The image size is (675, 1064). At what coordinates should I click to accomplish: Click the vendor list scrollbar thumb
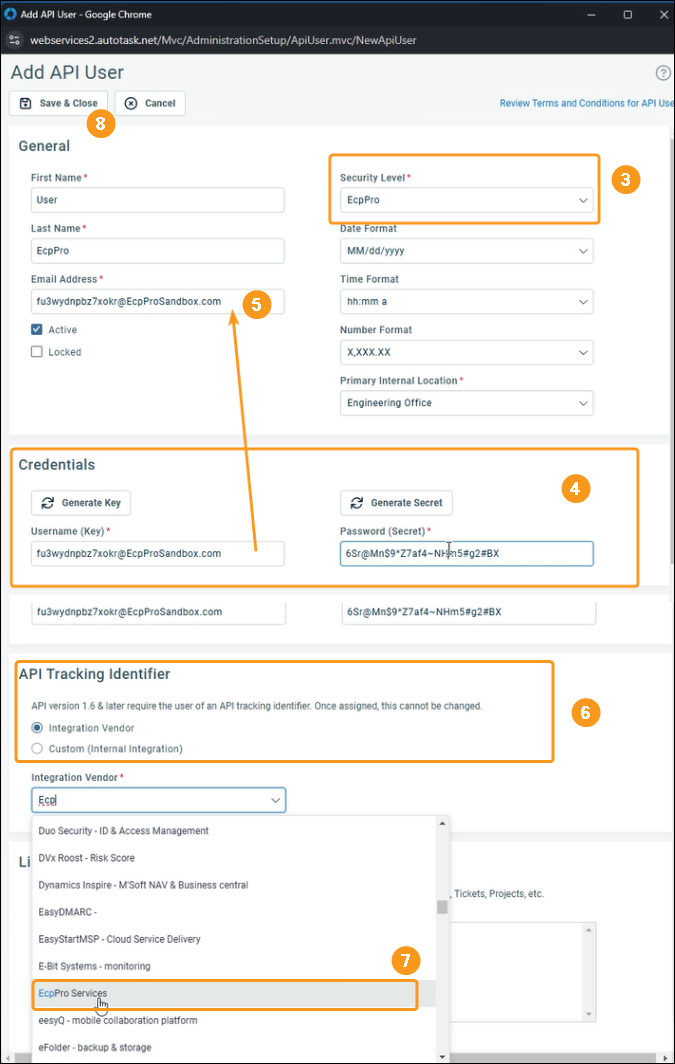click(x=442, y=907)
